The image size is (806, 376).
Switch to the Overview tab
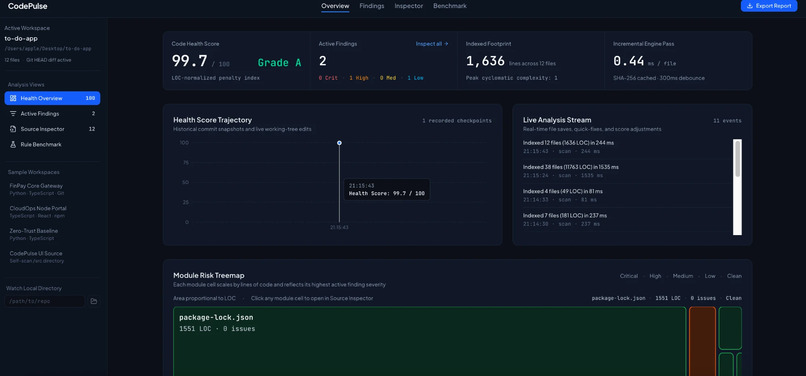coord(335,6)
